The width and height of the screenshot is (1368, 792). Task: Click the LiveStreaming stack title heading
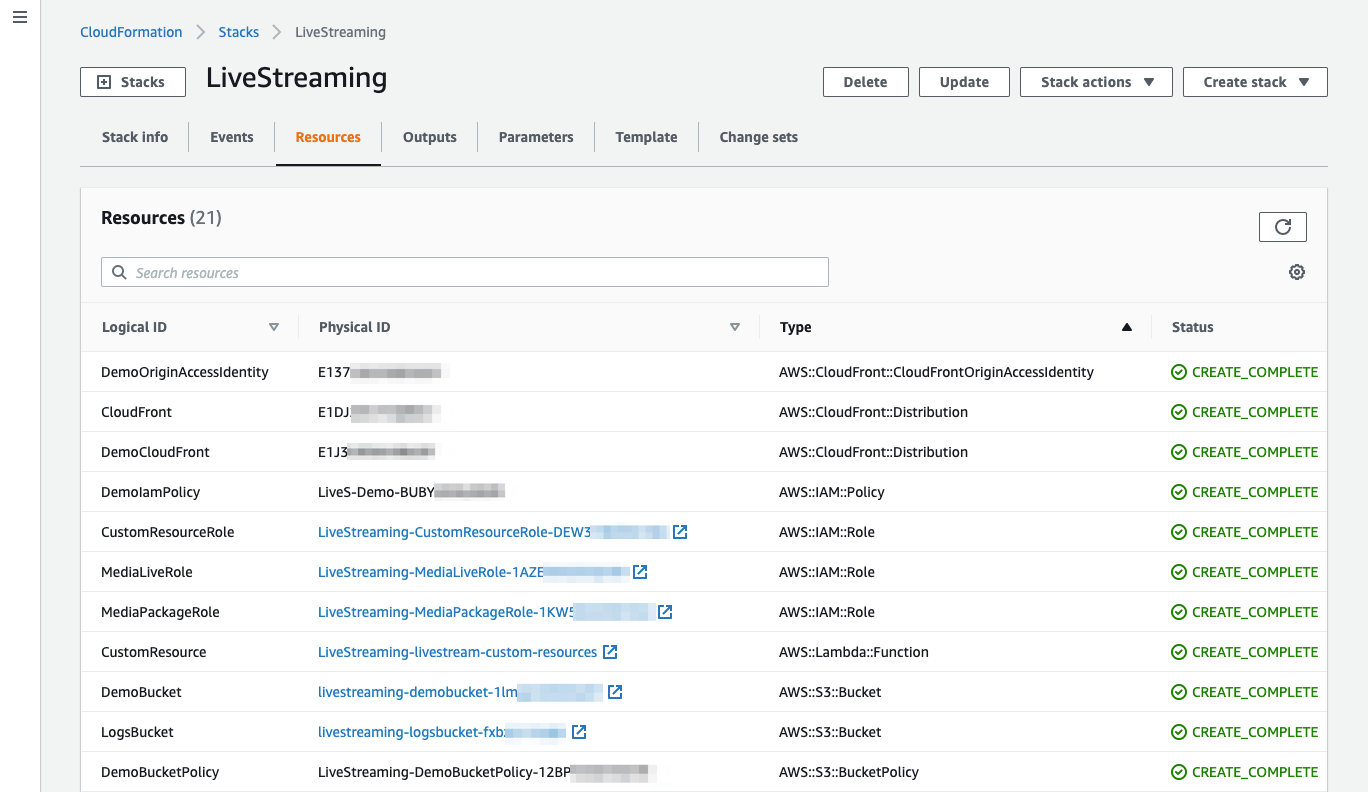pyautogui.click(x=297, y=78)
